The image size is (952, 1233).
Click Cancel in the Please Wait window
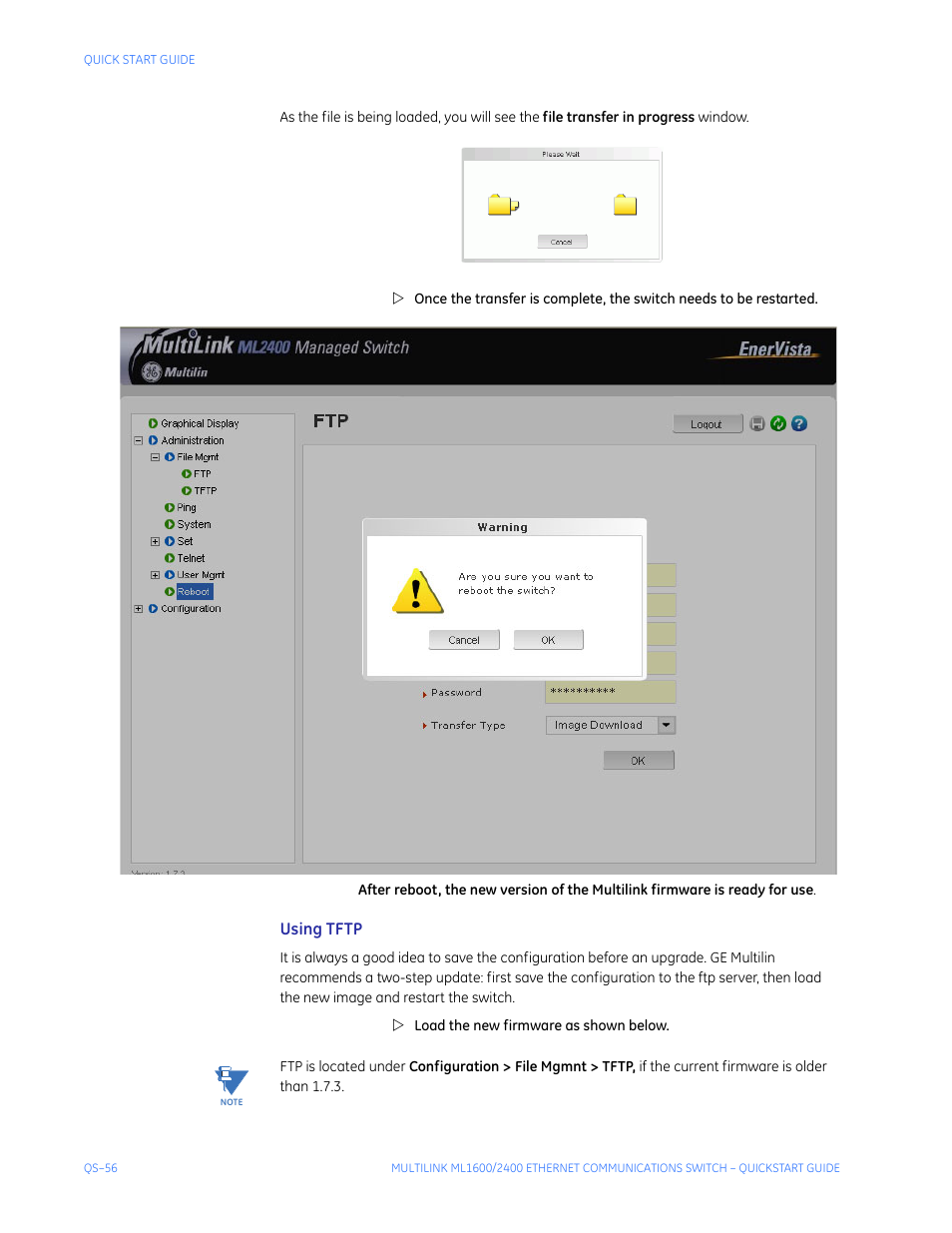(562, 242)
